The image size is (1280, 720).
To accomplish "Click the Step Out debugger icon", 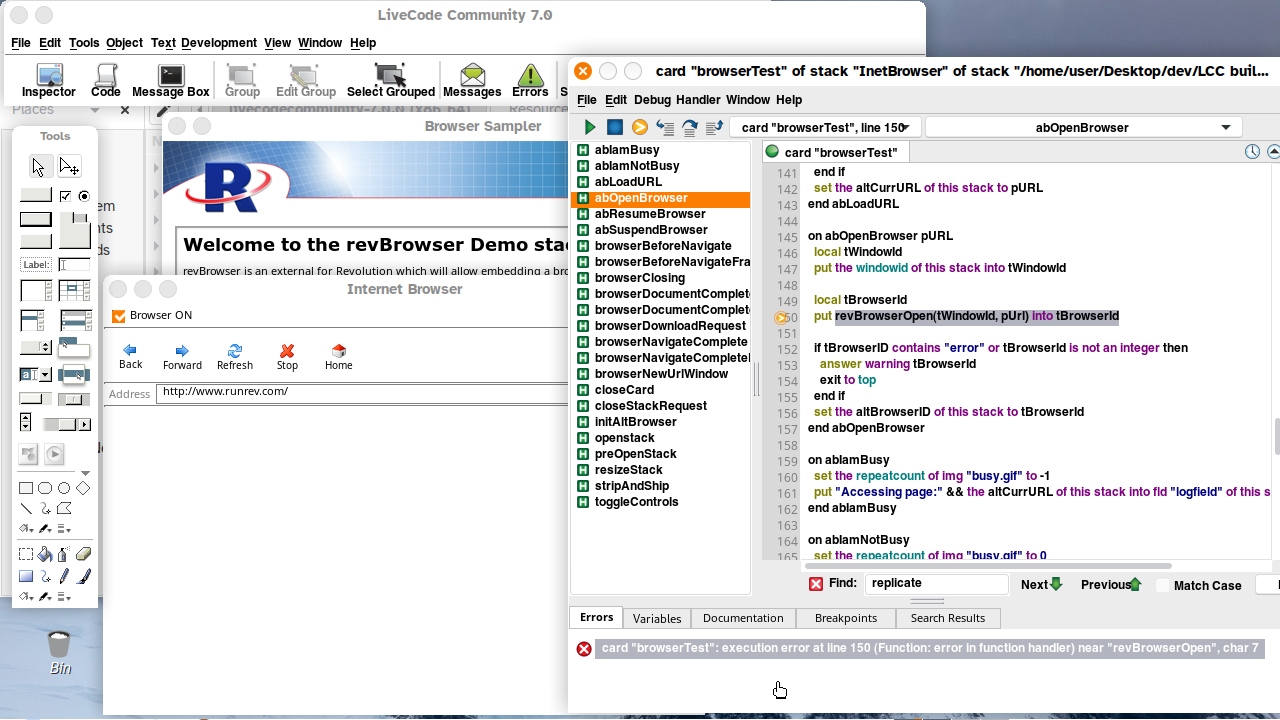I will point(714,127).
